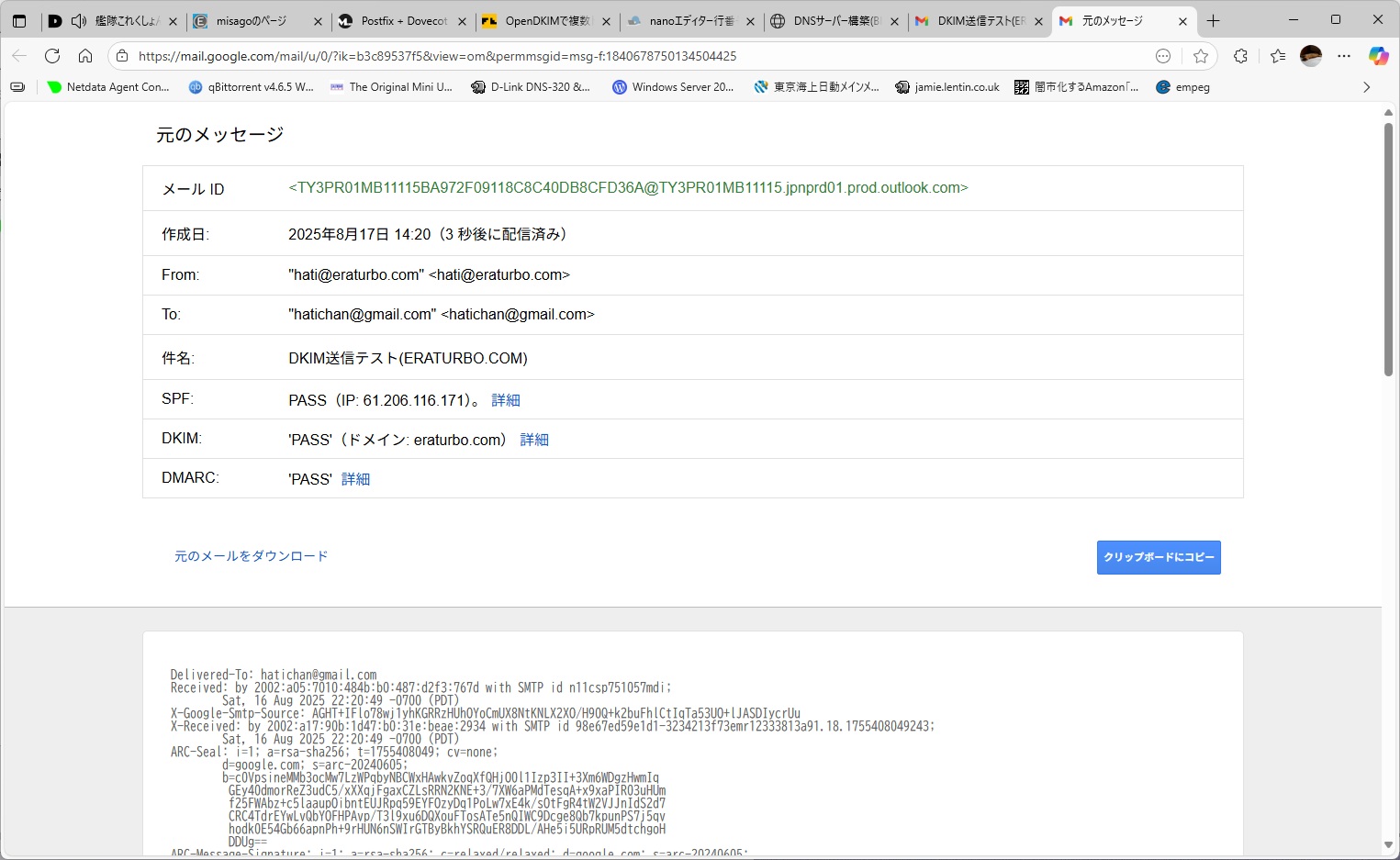1400x860 pixels.
Task: Go back to the previous page
Action: point(19,56)
